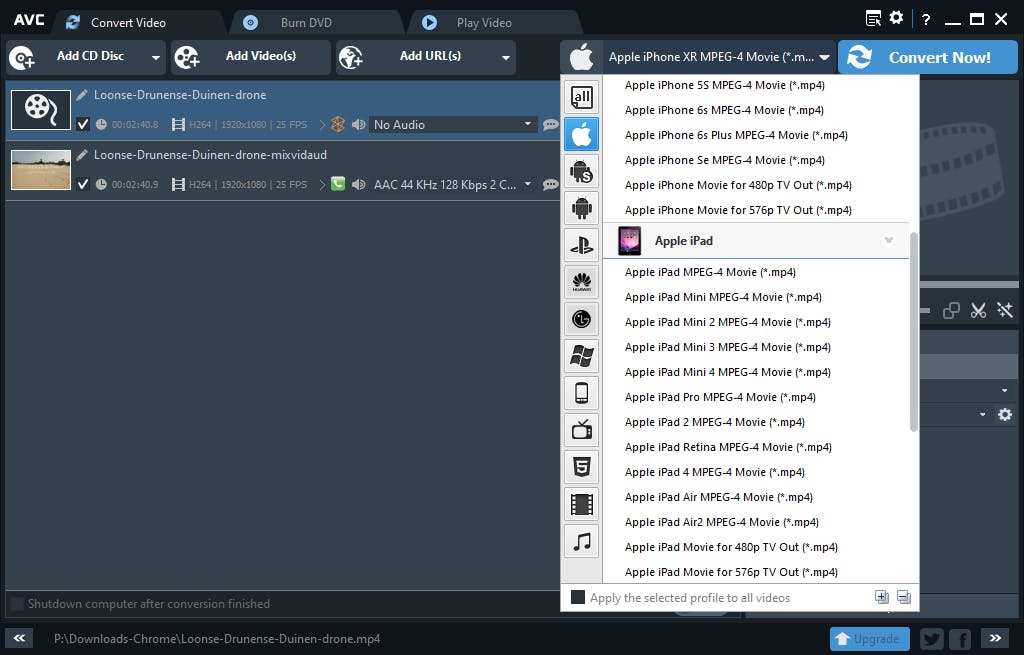Switch to the Burn DVD tab

[x=306, y=23]
